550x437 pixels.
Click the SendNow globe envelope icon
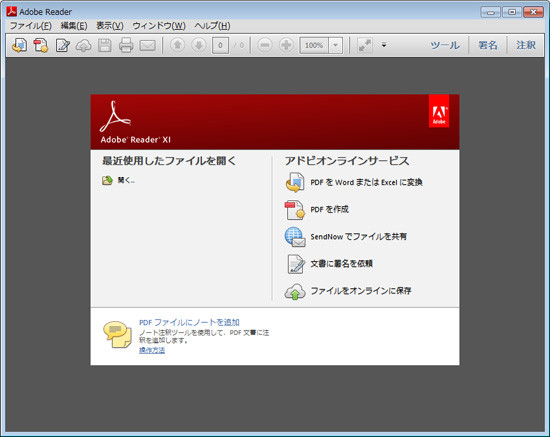[295, 237]
